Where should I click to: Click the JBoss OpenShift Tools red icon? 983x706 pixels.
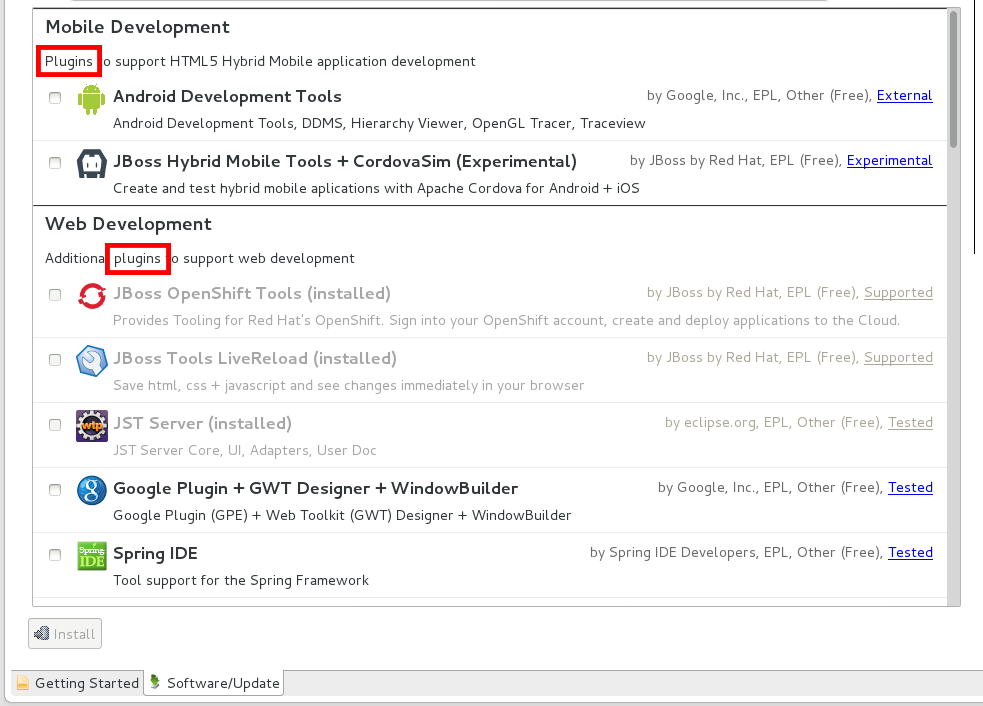click(92, 295)
